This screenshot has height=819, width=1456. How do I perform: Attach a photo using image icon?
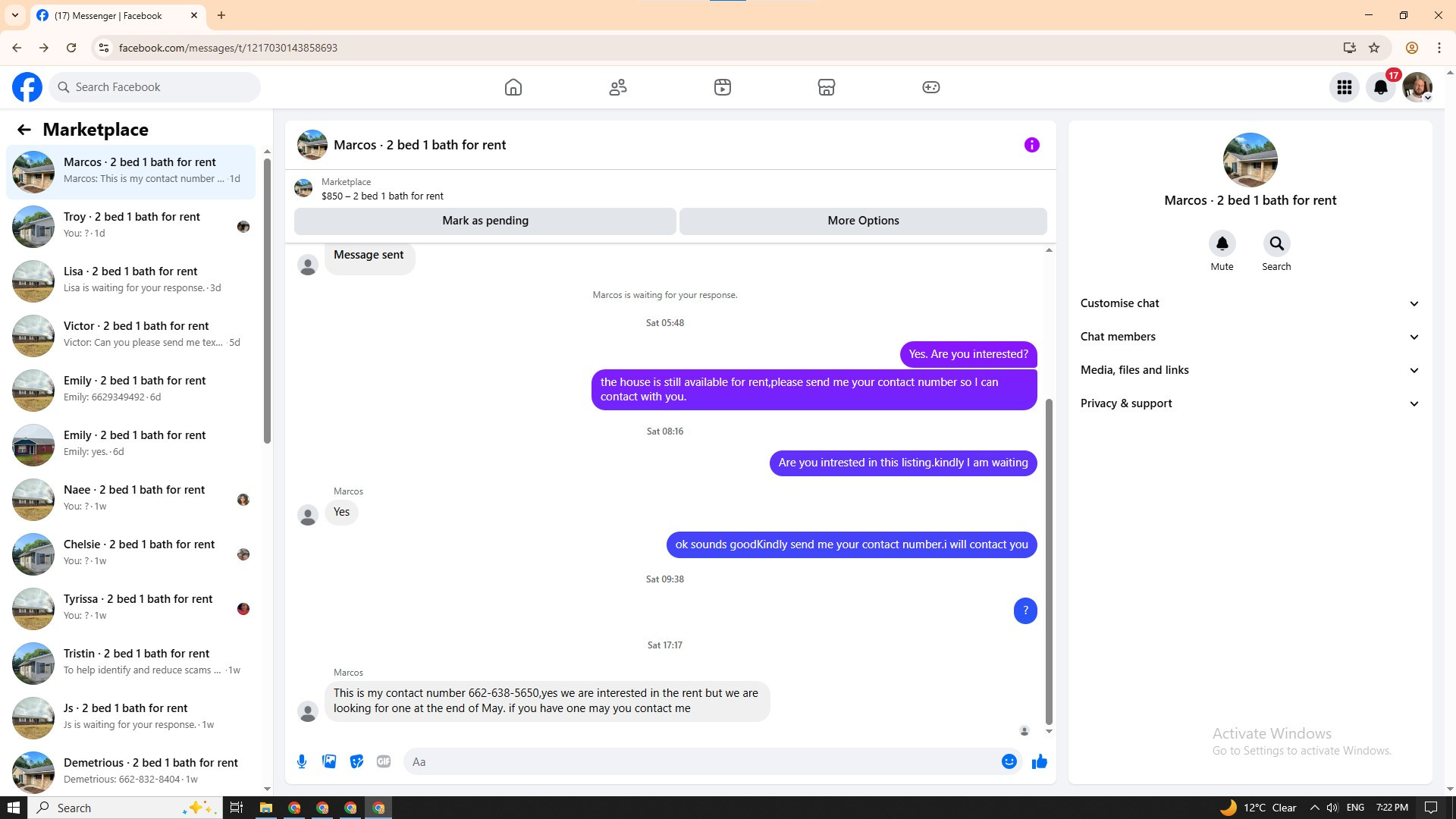coord(329,761)
